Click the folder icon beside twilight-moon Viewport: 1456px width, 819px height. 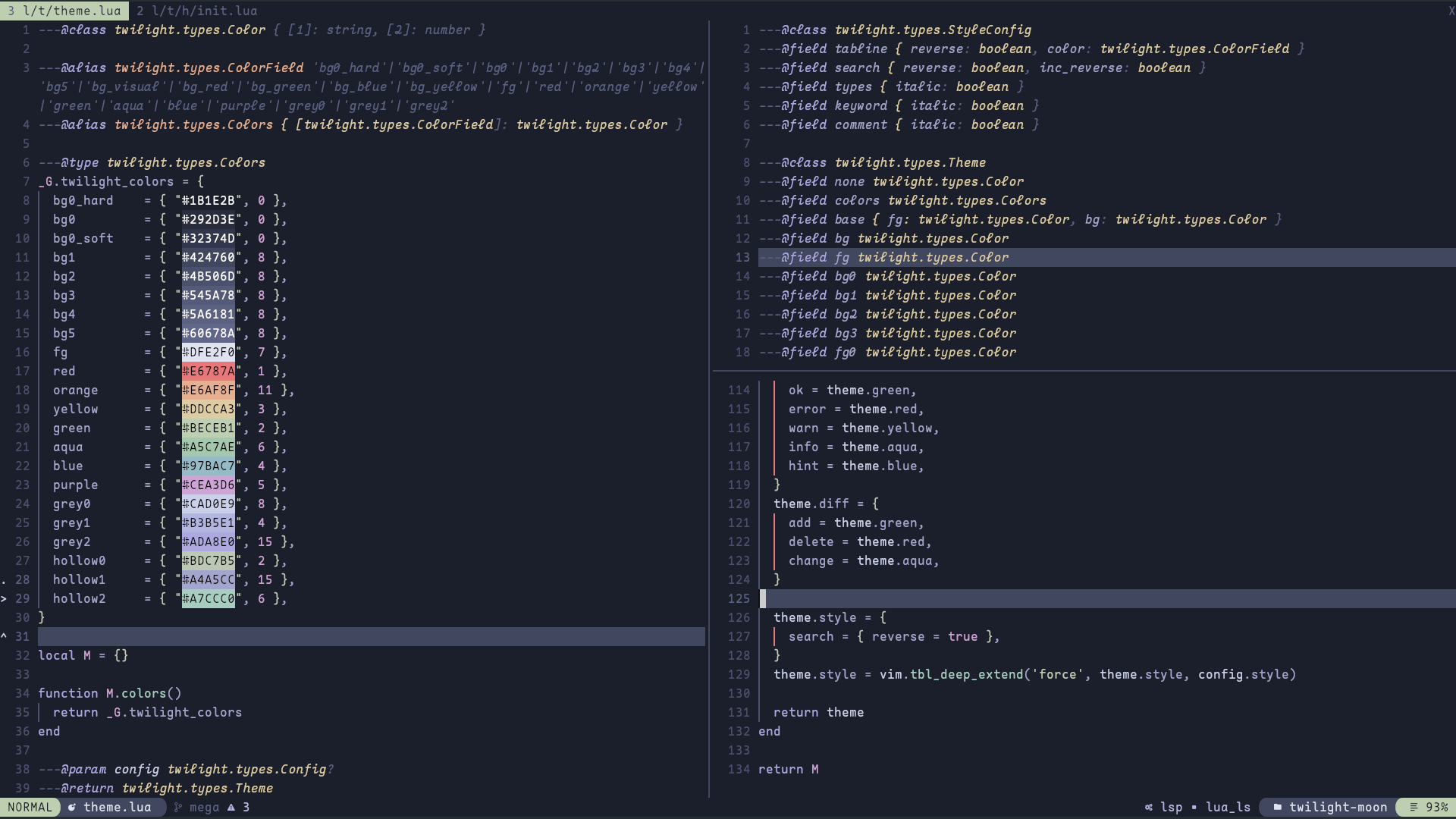(1277, 807)
